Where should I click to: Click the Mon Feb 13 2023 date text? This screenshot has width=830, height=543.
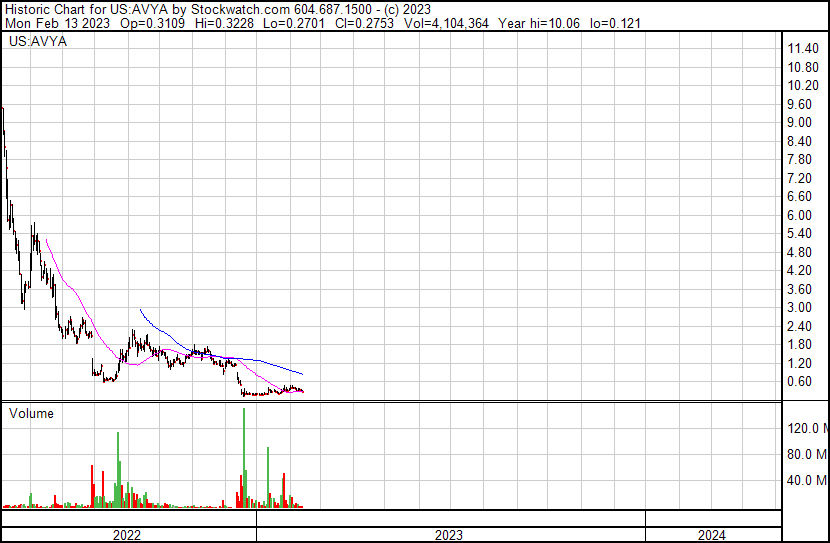click(58, 23)
